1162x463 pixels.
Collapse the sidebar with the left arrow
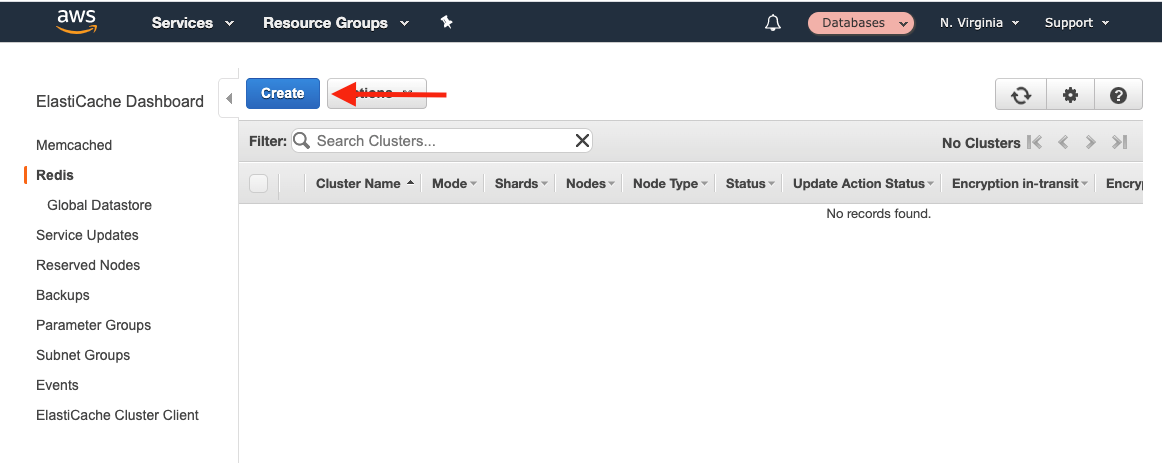click(229, 98)
